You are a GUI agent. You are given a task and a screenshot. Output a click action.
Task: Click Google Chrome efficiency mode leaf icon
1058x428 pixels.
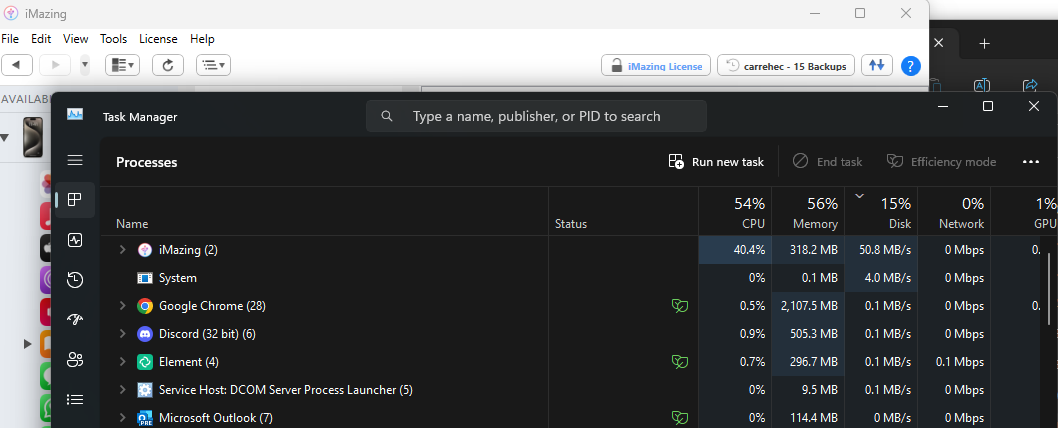click(x=679, y=306)
